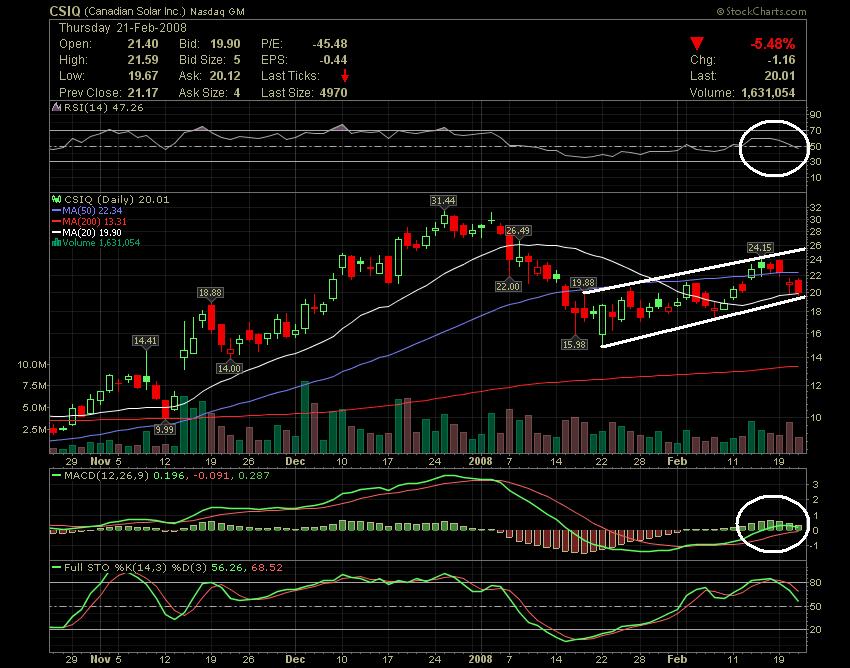Click the 7.5M volume axis label
The image size is (850, 668).
point(34,386)
